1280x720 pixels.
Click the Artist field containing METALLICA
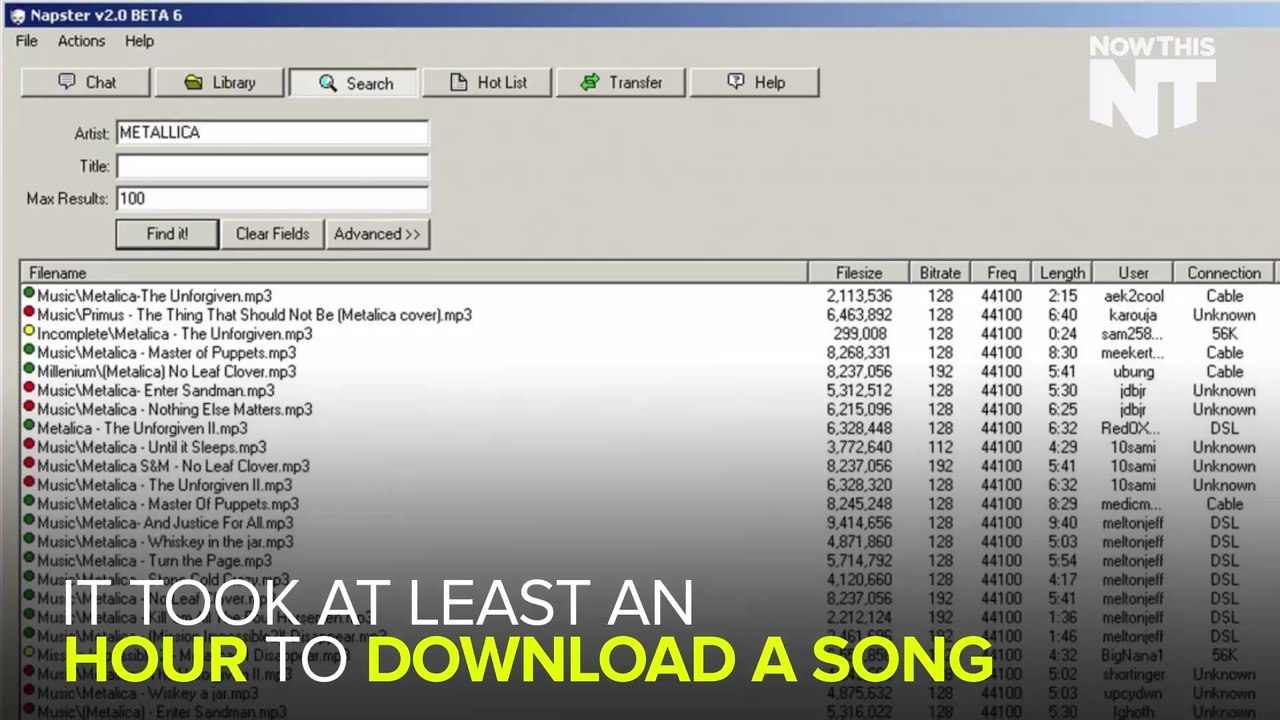[272, 133]
